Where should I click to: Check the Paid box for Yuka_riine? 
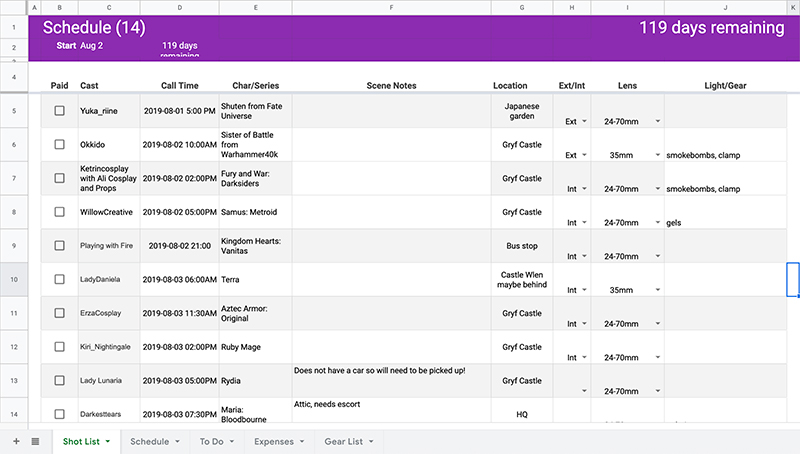click(x=60, y=111)
